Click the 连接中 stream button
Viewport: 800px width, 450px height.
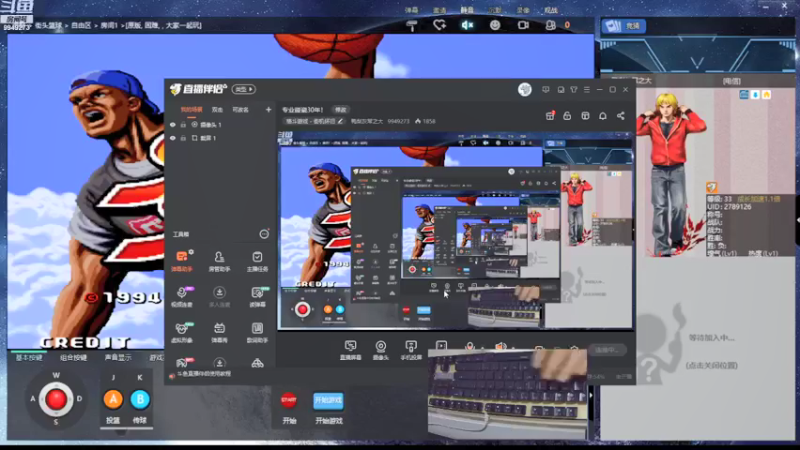tap(607, 349)
